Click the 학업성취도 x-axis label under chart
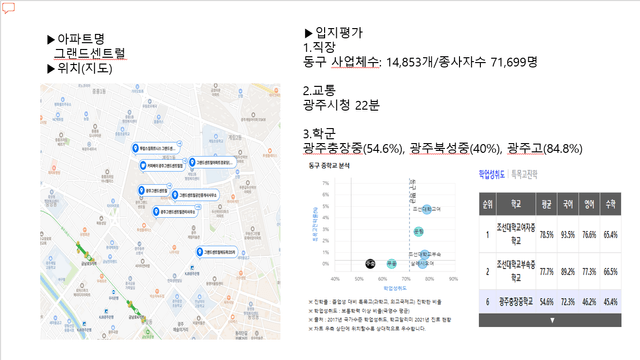The image size is (640, 360). tap(395, 288)
